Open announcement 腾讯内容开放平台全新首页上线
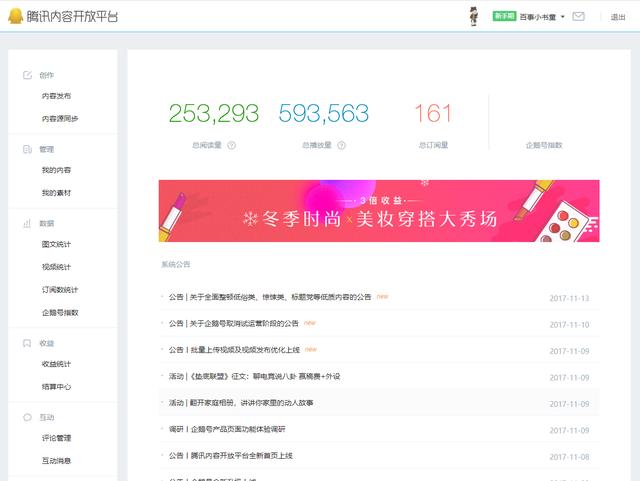Image resolution: width=640 pixels, height=481 pixels. (x=231, y=456)
